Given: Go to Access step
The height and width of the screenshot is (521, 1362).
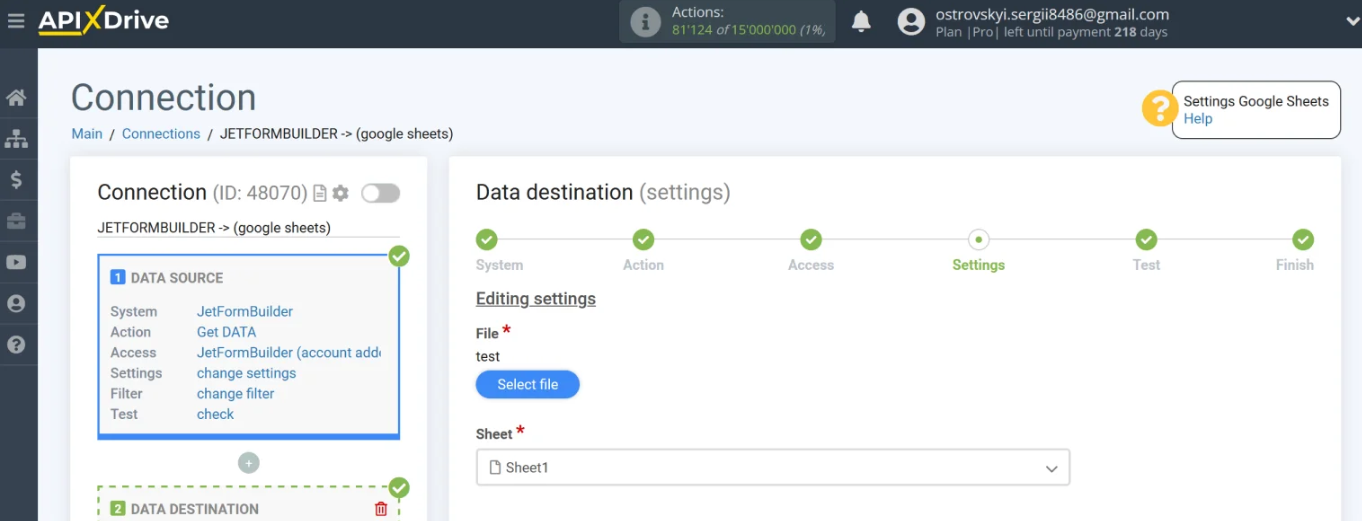Looking at the screenshot, I should point(811,240).
